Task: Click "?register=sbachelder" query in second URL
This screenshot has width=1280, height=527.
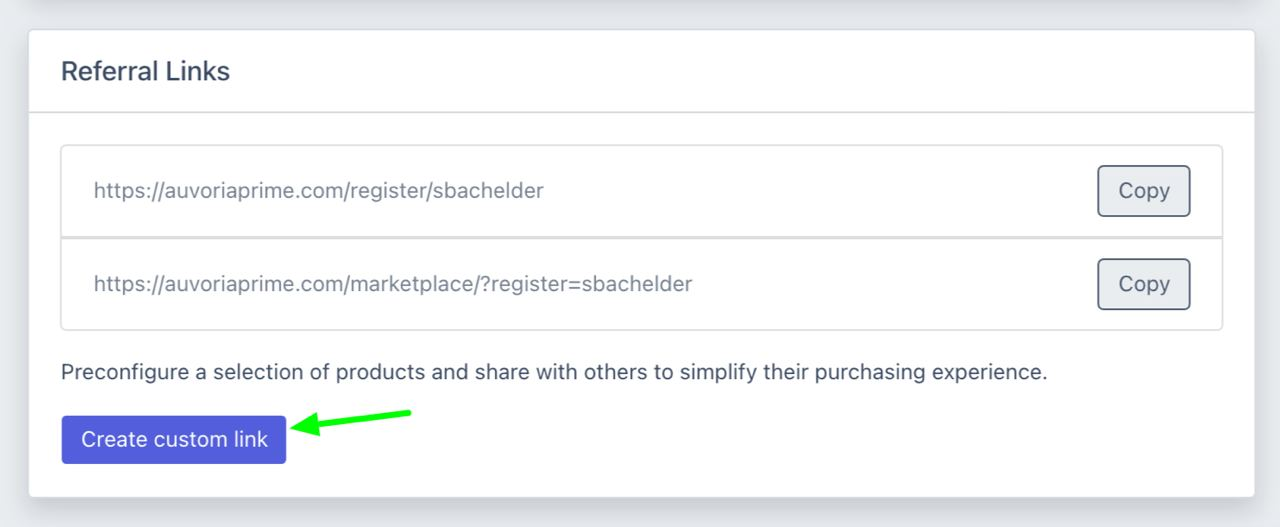Action: pyautogui.click(x=586, y=284)
